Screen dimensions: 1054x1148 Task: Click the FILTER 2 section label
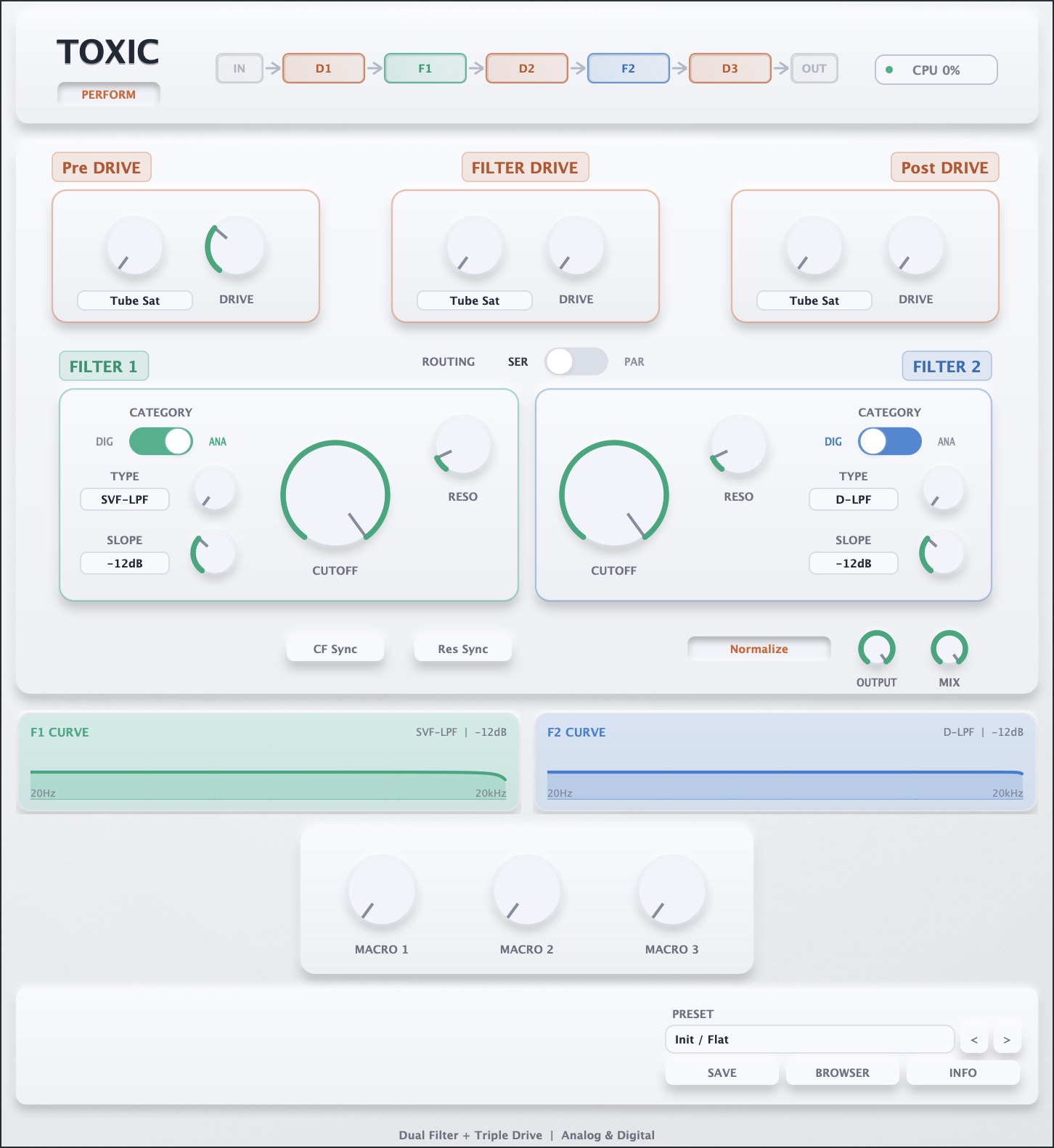point(947,366)
